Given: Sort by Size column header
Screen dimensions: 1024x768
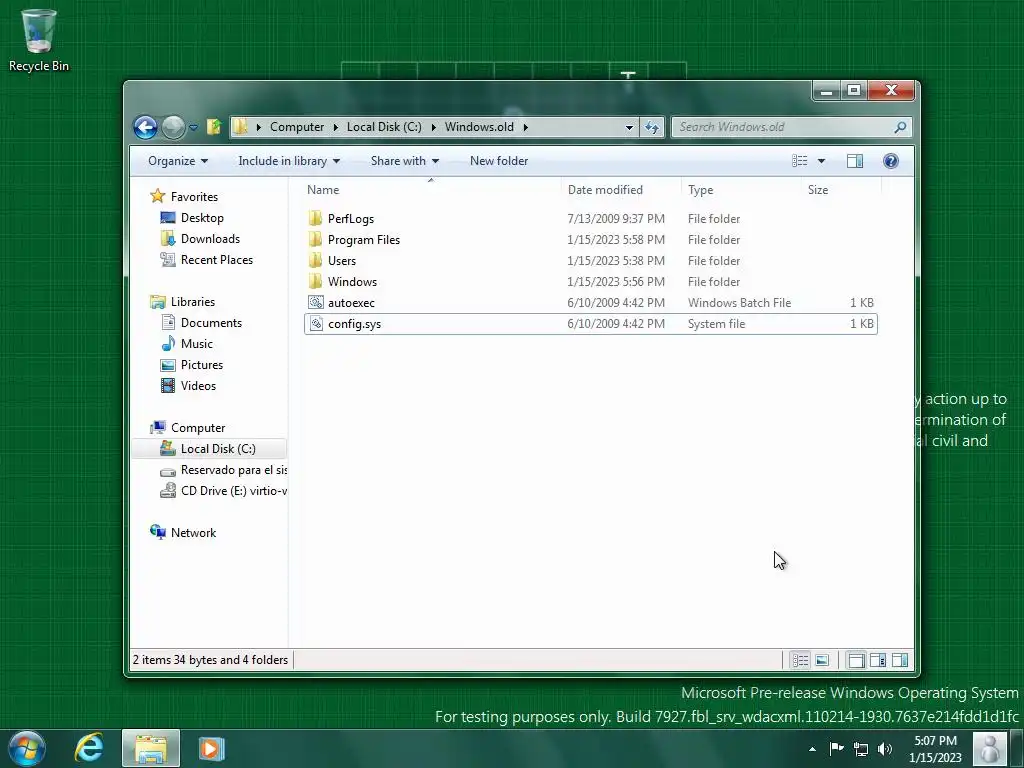Looking at the screenshot, I should point(841,190).
